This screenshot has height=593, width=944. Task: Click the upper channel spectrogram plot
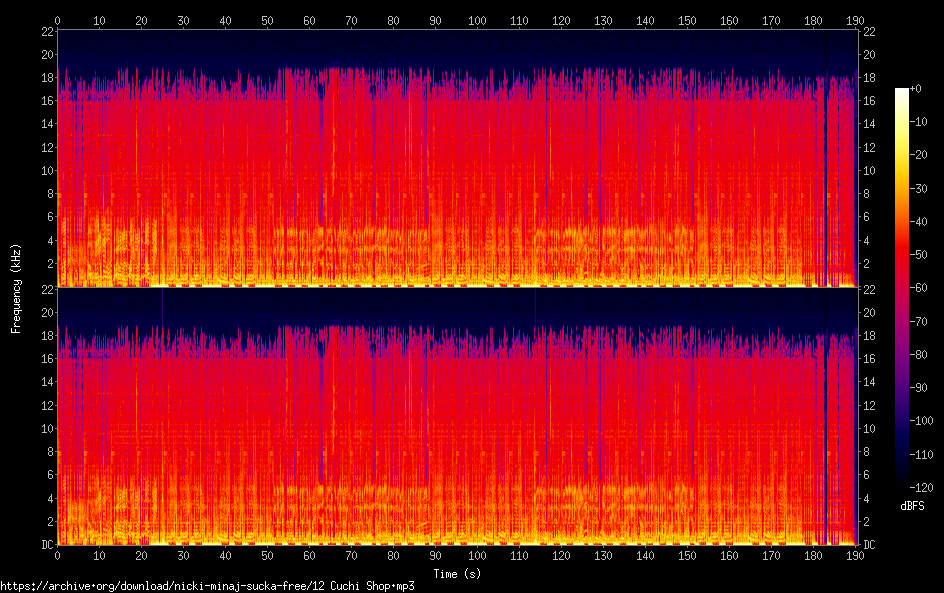pyautogui.click(x=457, y=158)
